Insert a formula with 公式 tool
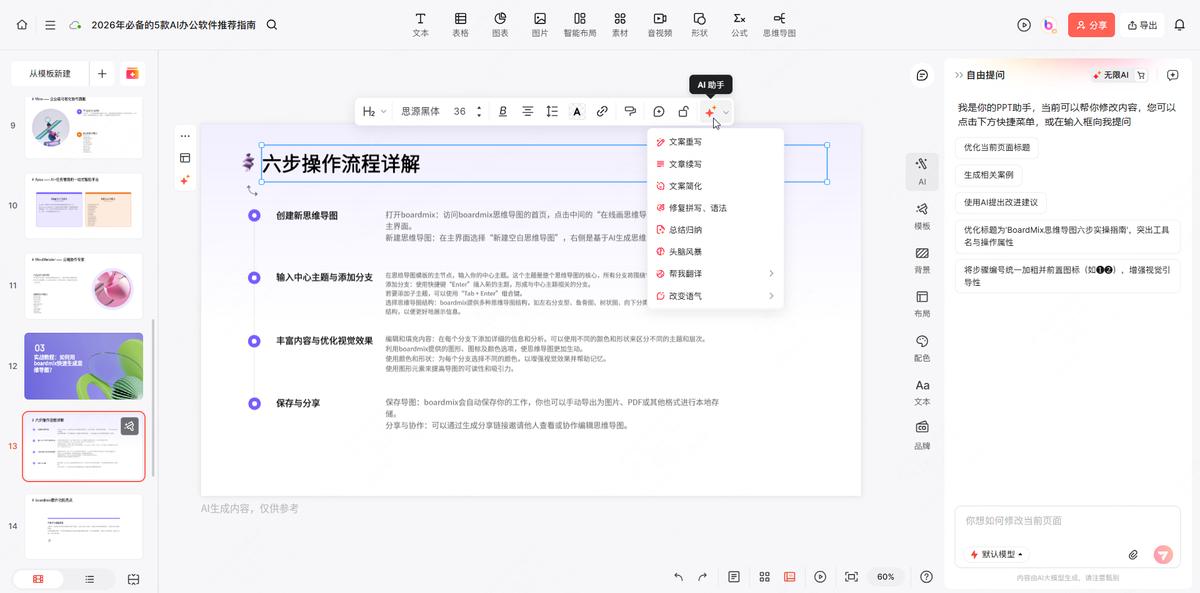 click(x=739, y=25)
